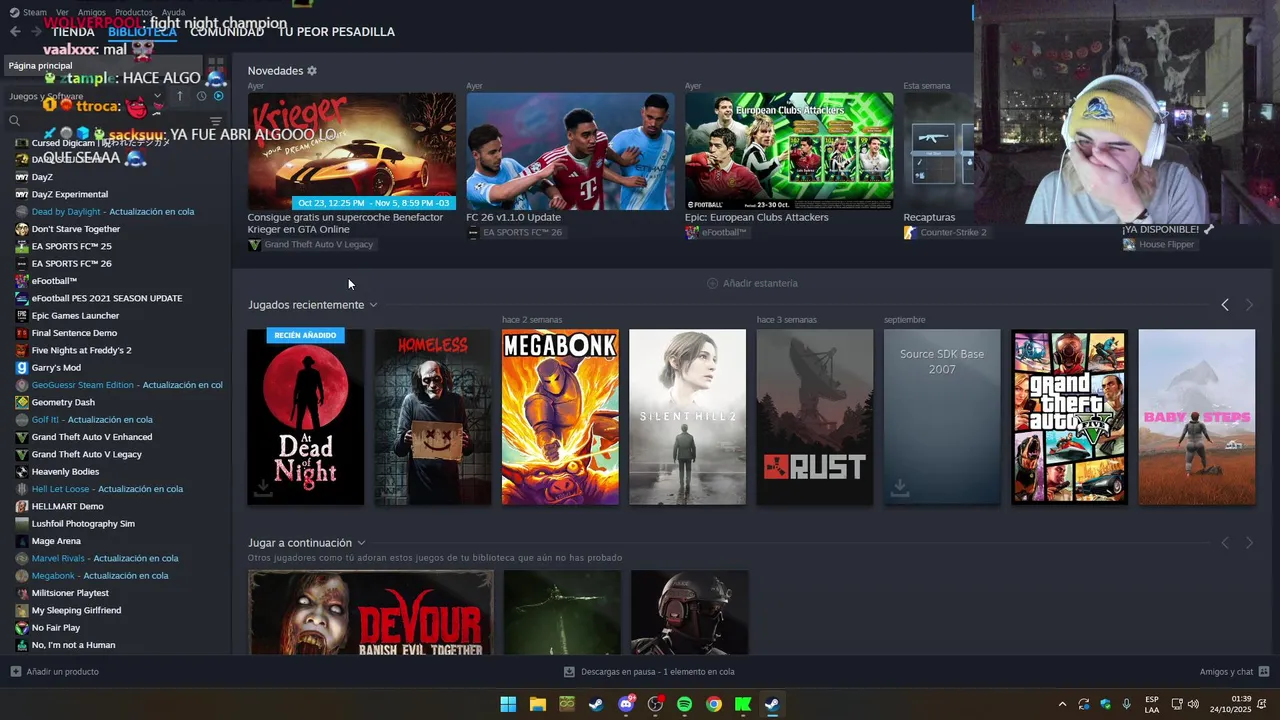Open Epic: European Clubs Attackers news

(789, 151)
